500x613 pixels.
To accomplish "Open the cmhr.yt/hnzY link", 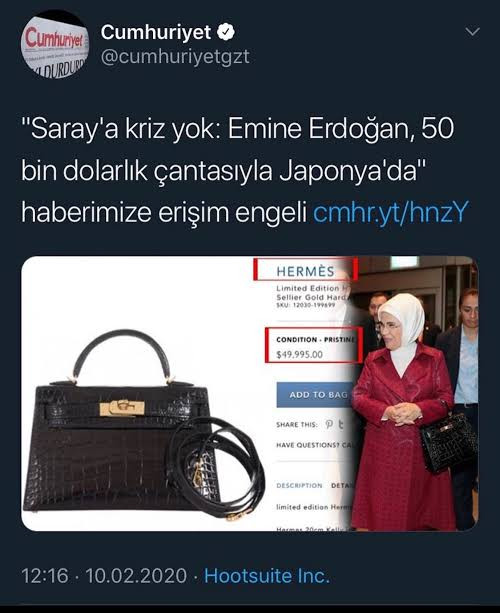I will tap(390, 212).
